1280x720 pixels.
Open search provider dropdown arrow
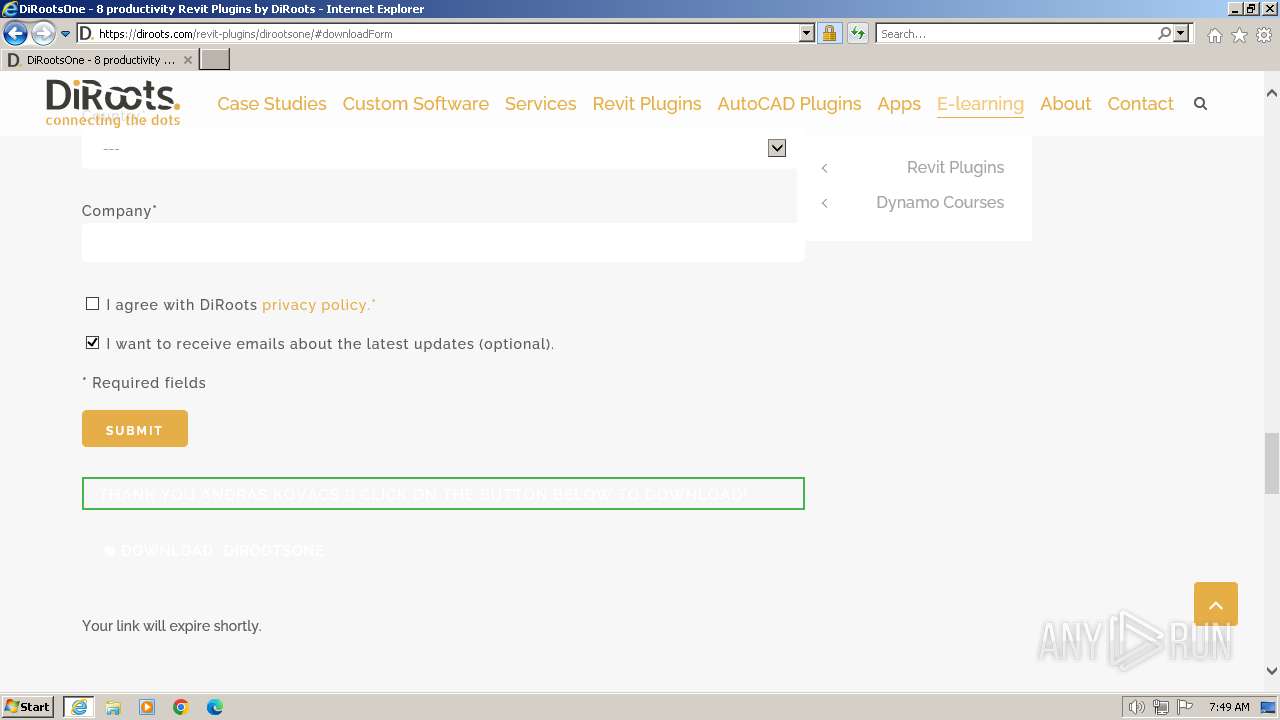point(1181,34)
